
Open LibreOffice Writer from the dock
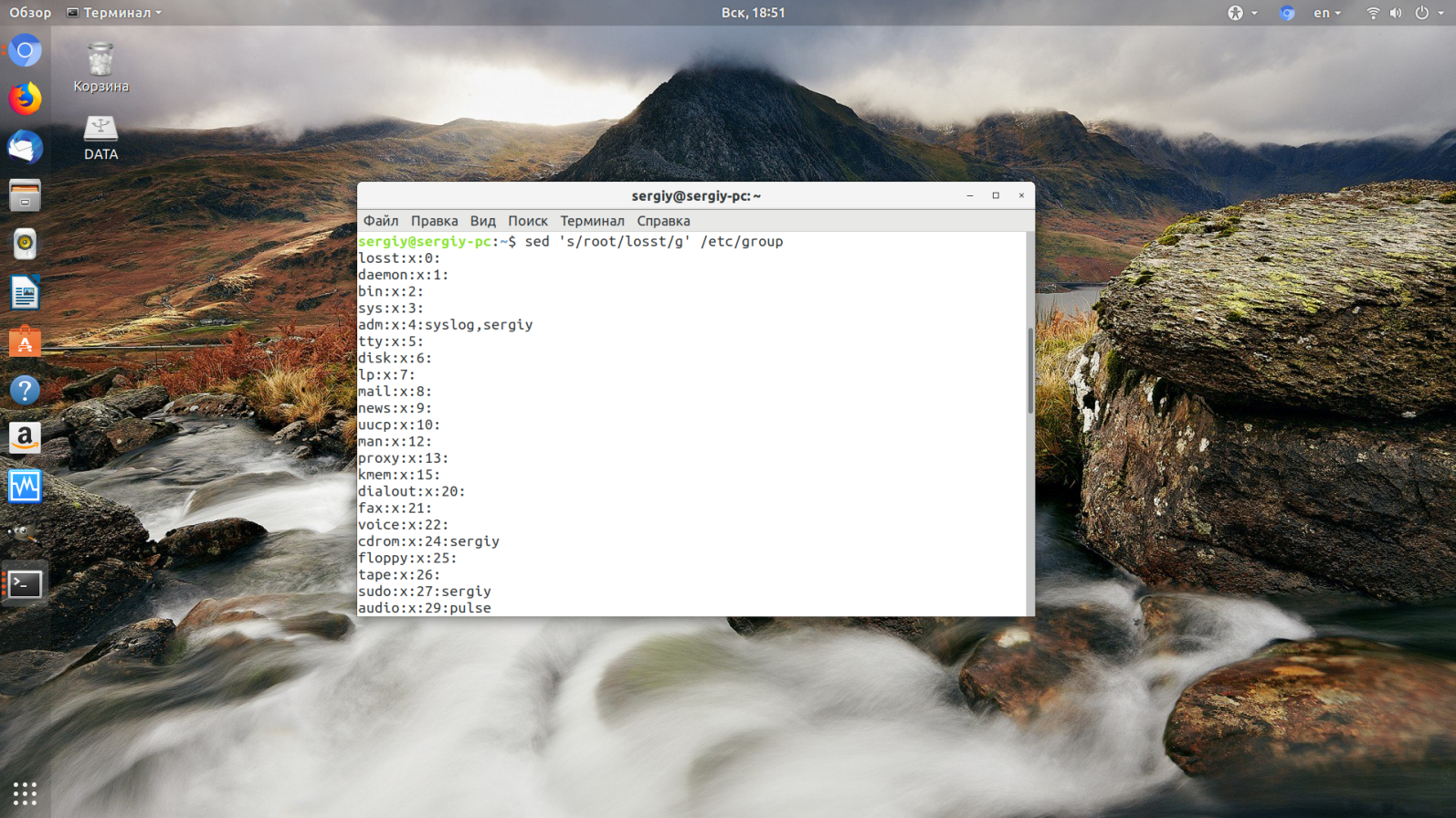(25, 293)
